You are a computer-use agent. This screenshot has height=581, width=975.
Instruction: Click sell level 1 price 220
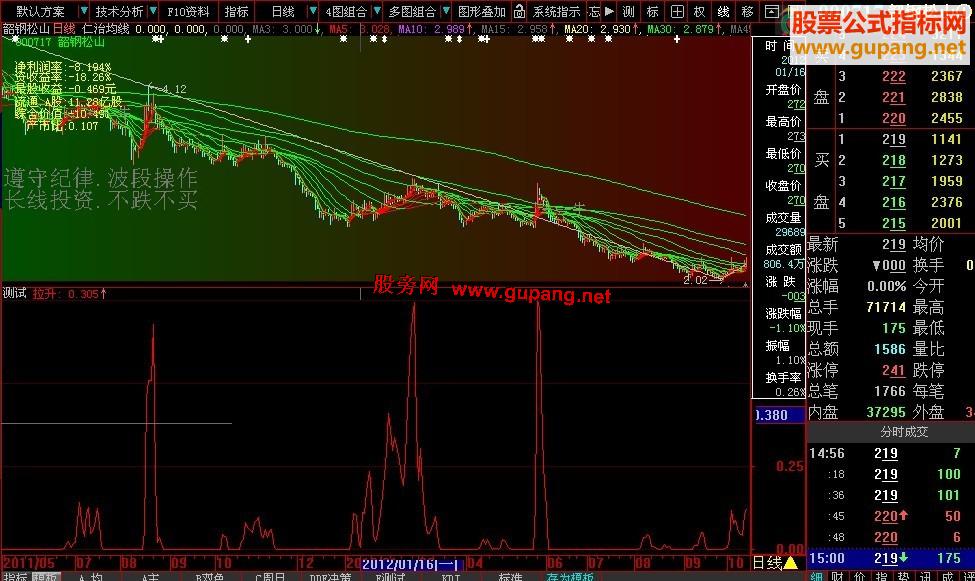coord(894,118)
